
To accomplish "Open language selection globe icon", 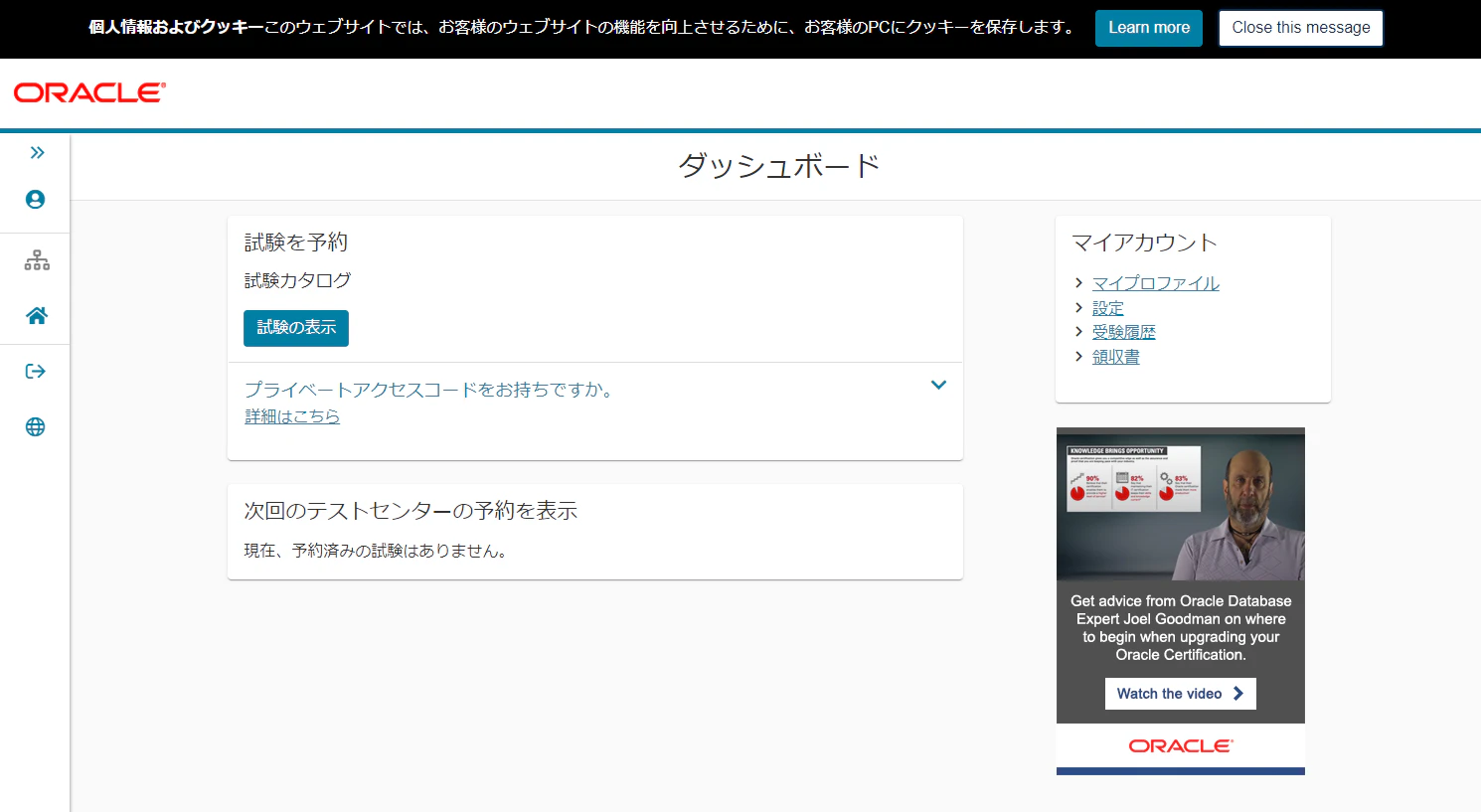I will (x=35, y=427).
